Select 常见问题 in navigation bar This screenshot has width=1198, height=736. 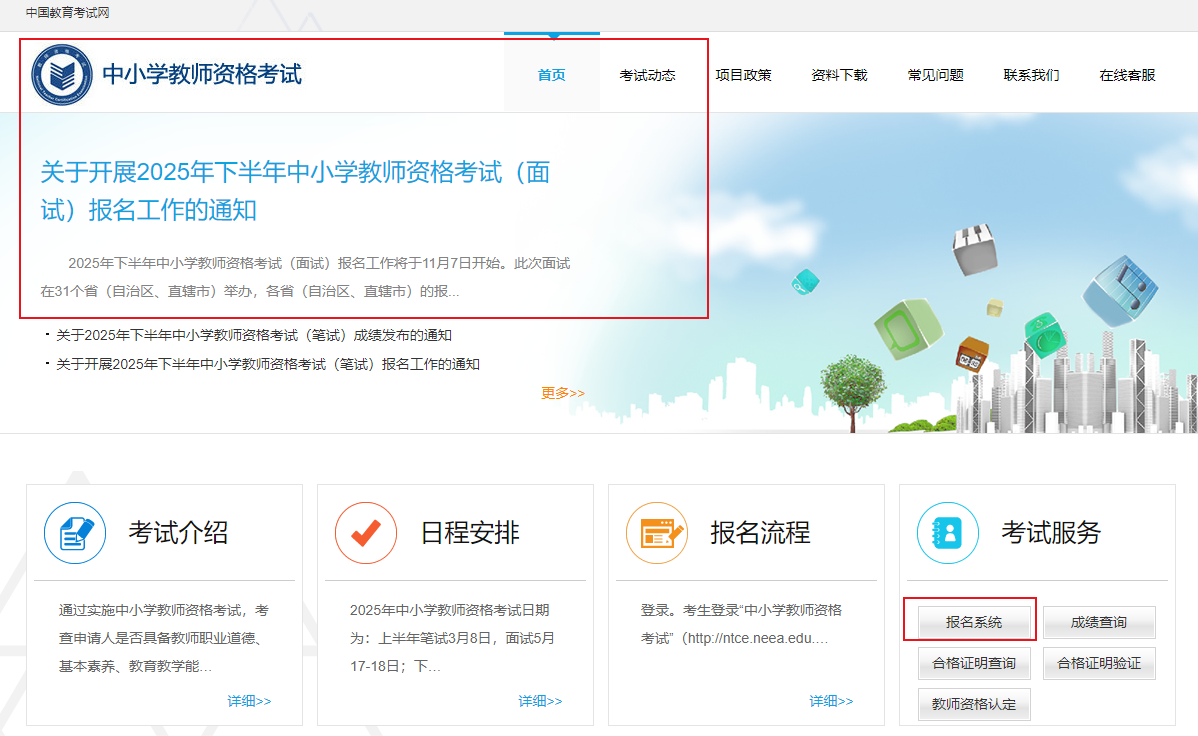(x=935, y=75)
